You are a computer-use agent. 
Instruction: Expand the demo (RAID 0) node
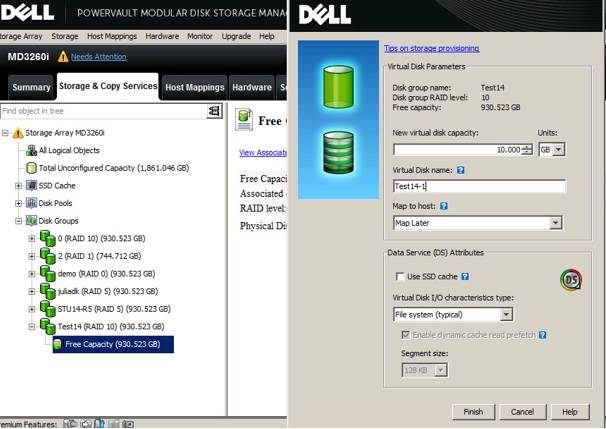click(32, 274)
